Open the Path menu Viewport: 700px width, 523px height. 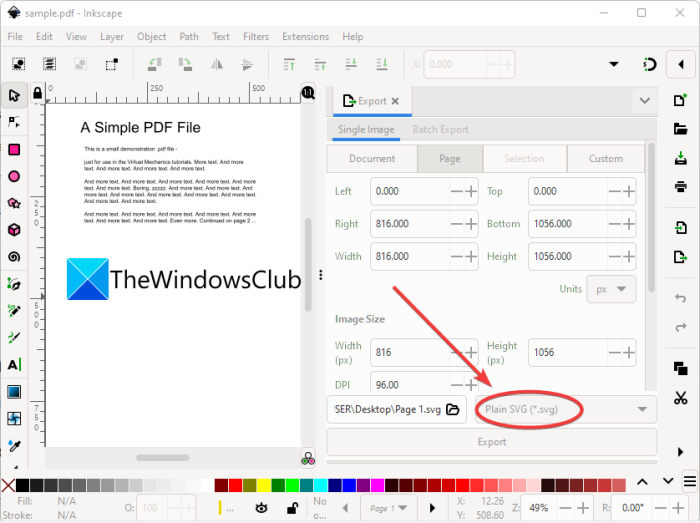click(x=189, y=37)
